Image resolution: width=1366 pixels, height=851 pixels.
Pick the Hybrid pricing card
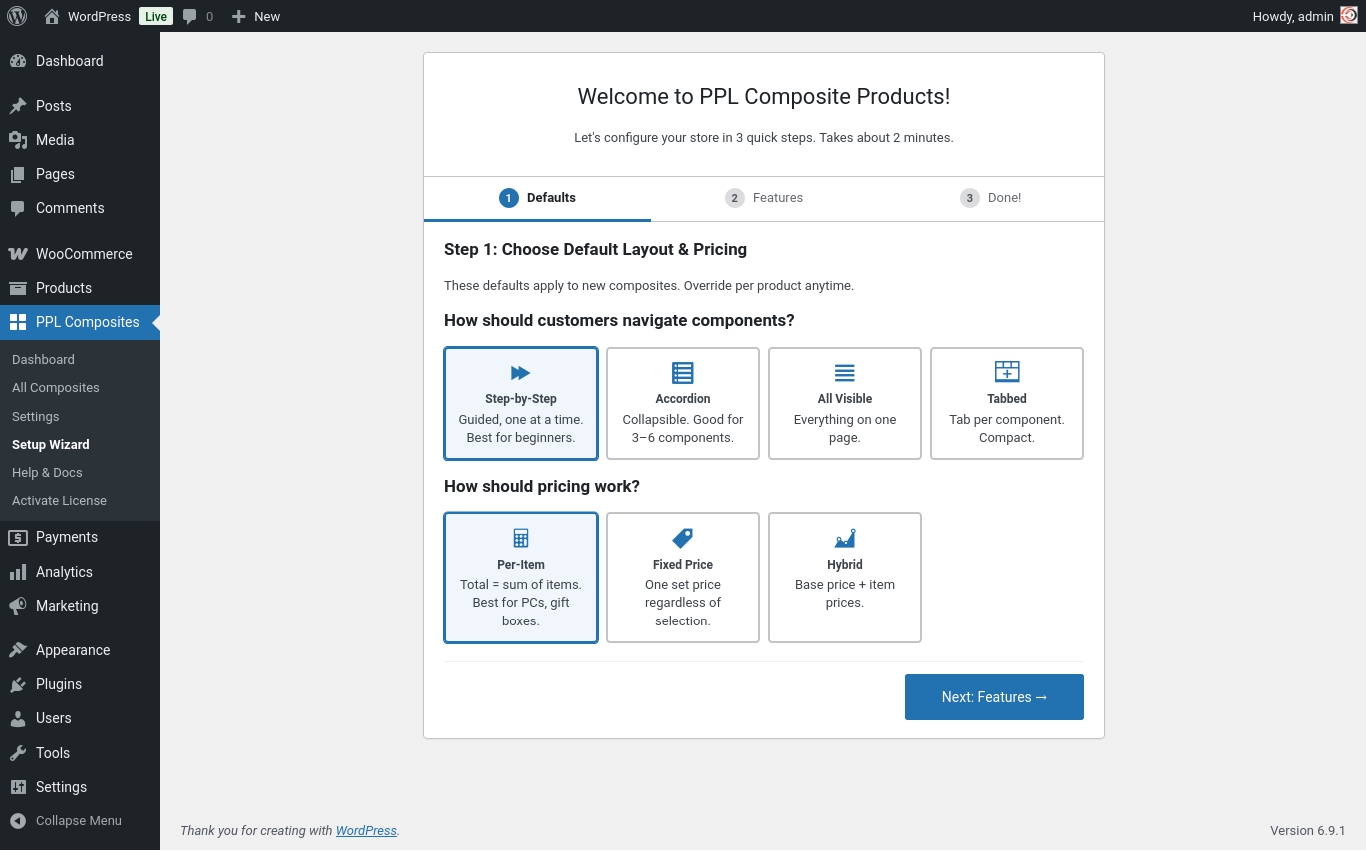click(845, 577)
